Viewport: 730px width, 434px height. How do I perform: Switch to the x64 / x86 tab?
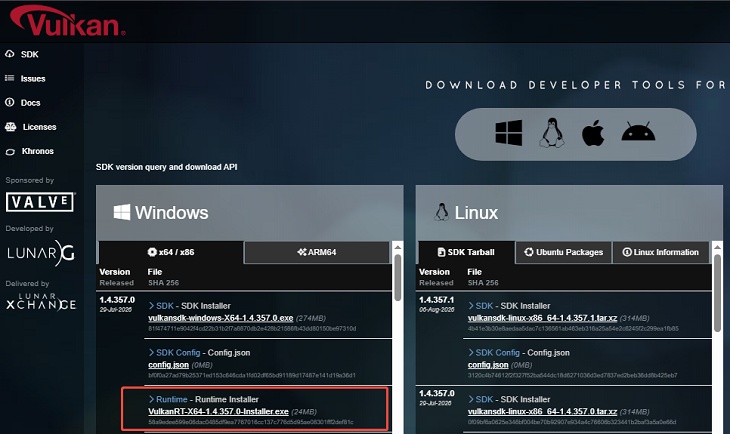pos(171,252)
